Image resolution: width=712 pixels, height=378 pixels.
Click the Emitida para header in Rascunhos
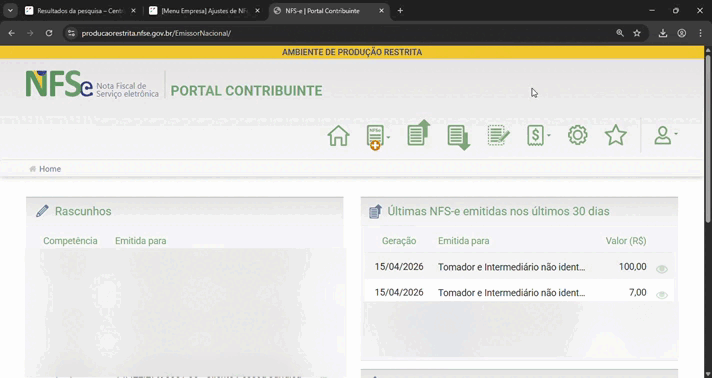coord(140,241)
